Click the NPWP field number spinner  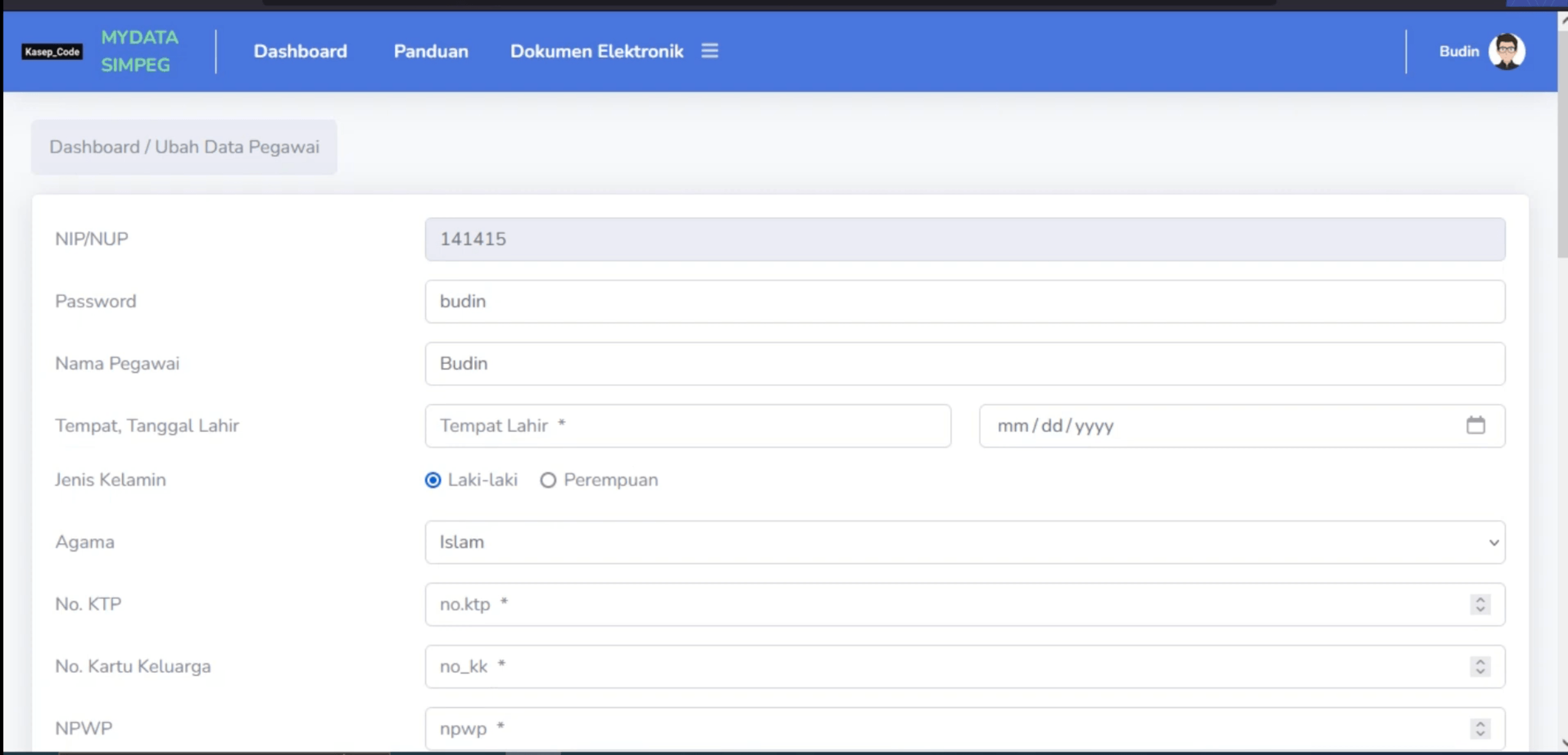[x=1480, y=729]
